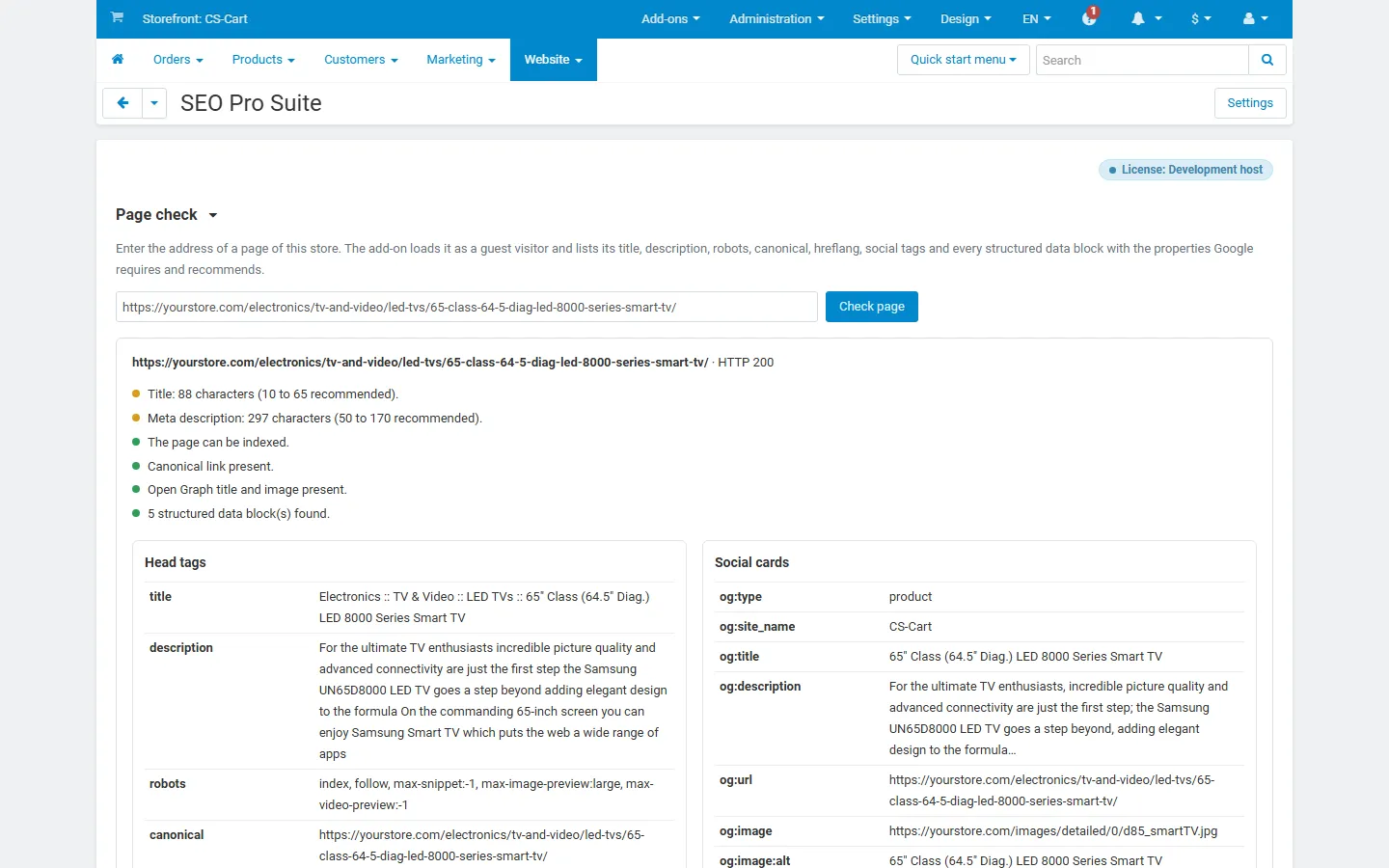Open the notification bell menu
Viewport: 1389px width, 868px height.
point(1146,18)
